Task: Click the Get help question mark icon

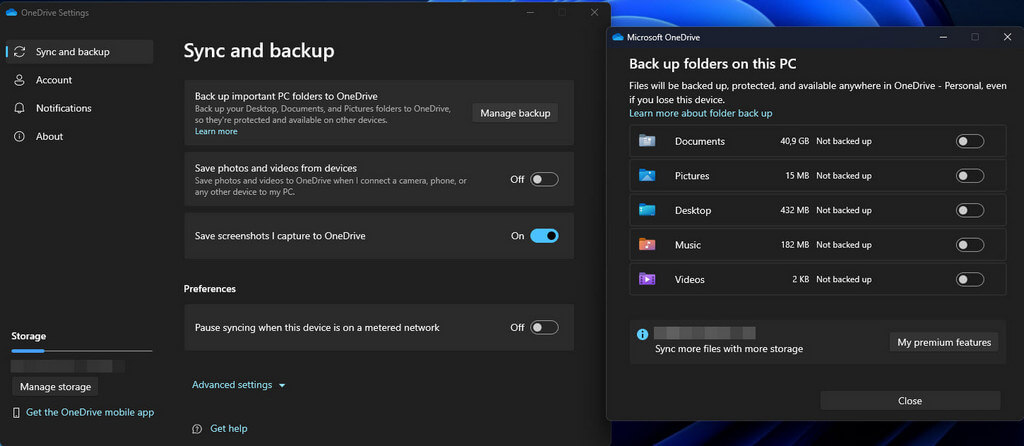Action: [x=197, y=429]
